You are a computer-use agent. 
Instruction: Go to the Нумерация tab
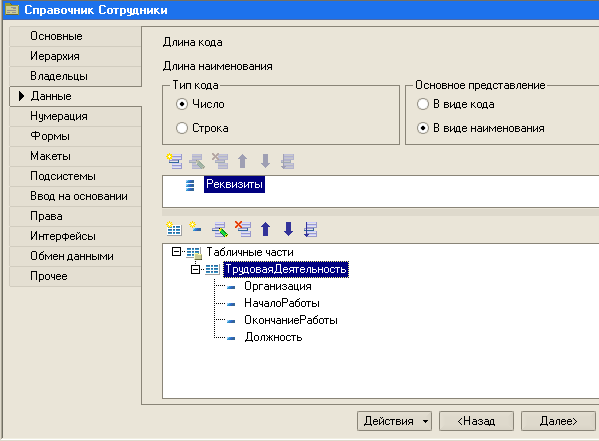pyautogui.click(x=75, y=117)
